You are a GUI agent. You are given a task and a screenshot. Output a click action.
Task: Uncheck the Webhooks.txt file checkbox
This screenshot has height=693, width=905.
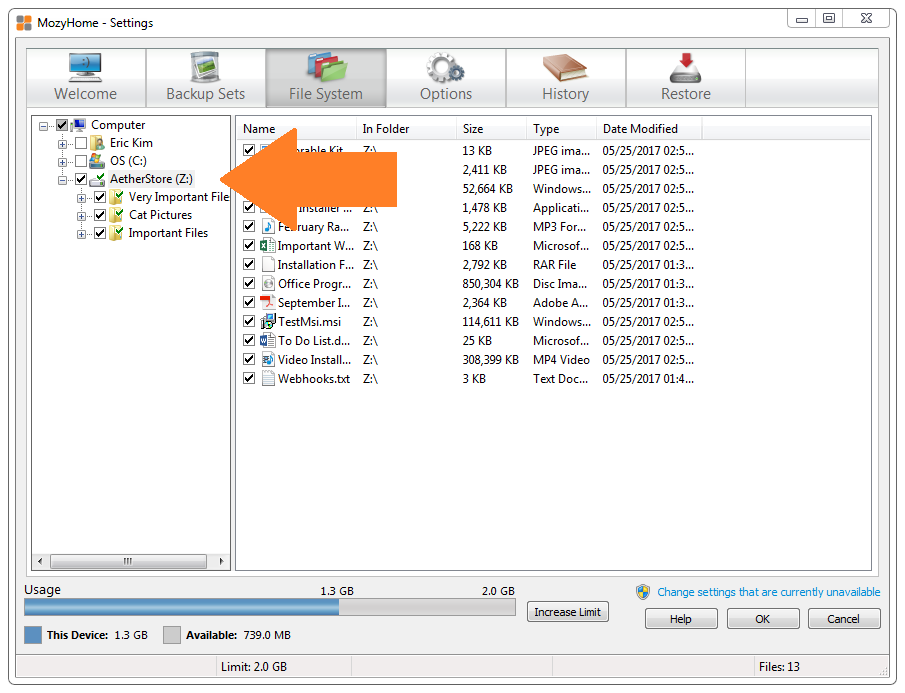[x=249, y=379]
